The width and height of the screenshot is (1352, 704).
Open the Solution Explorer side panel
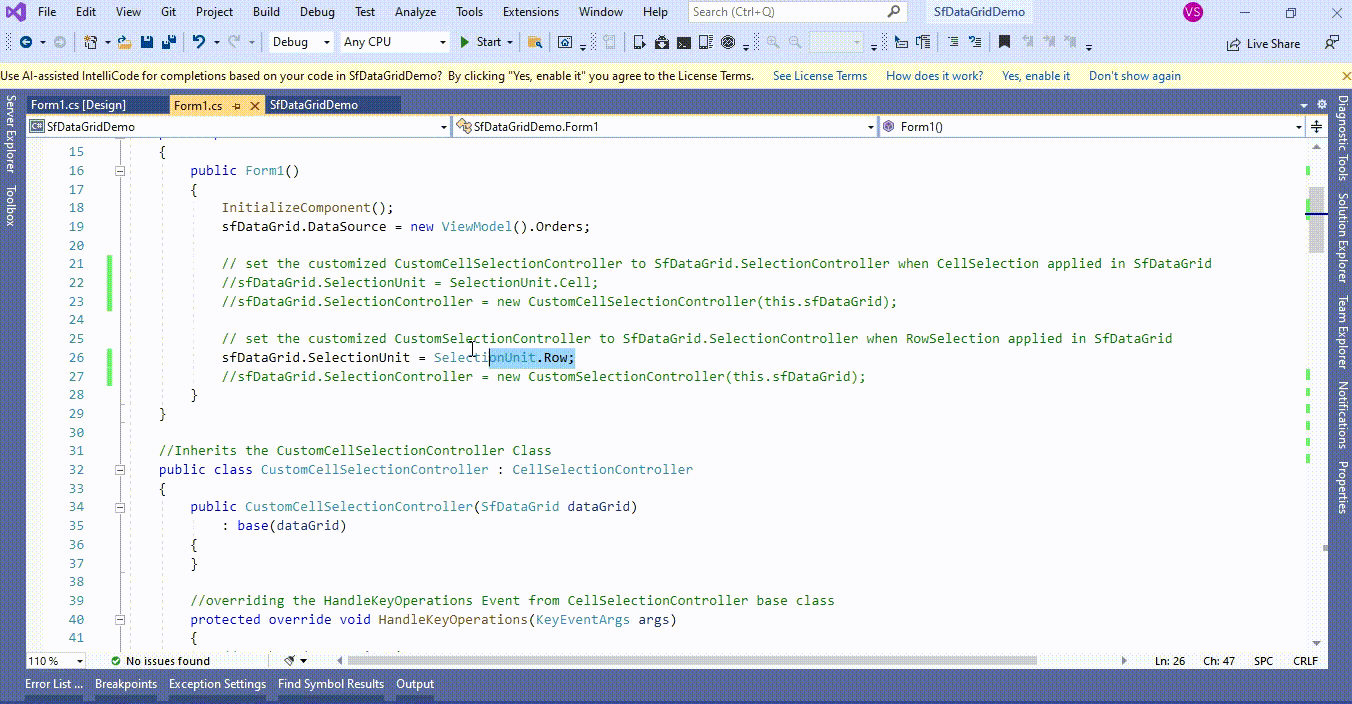[x=1343, y=238]
